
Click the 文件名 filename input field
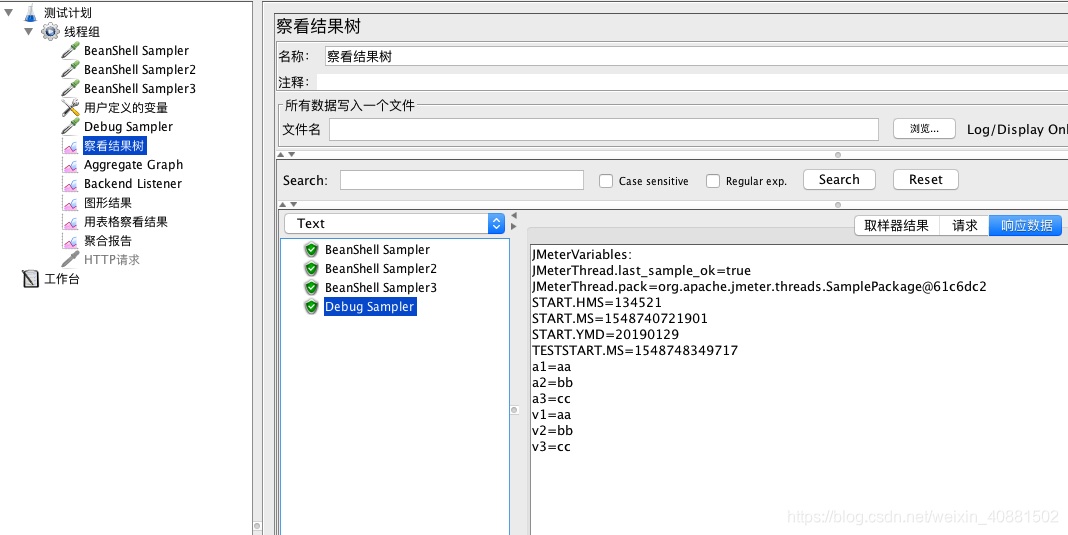[604, 129]
